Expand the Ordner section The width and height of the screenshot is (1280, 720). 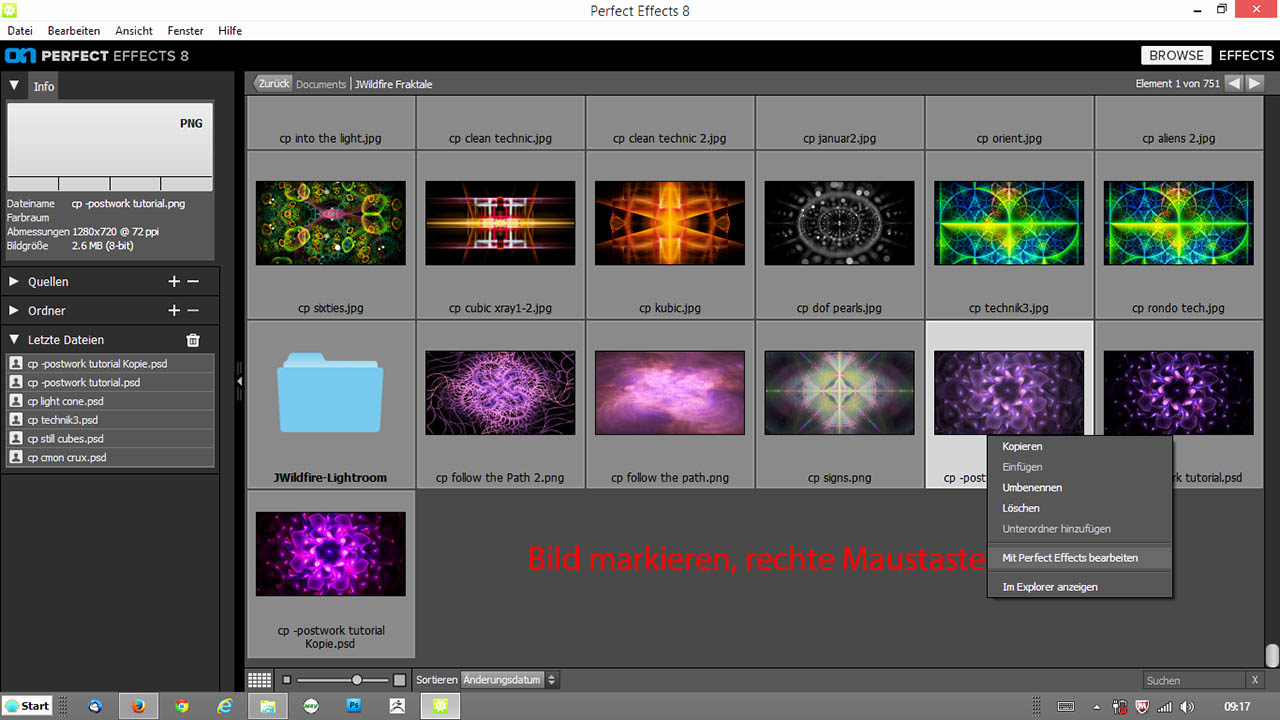pos(14,311)
